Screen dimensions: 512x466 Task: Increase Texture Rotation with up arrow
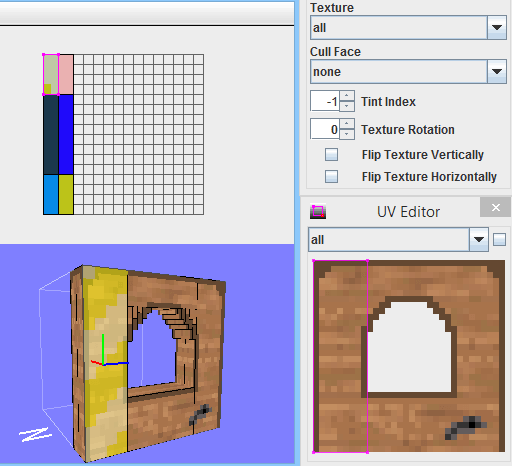point(347,124)
